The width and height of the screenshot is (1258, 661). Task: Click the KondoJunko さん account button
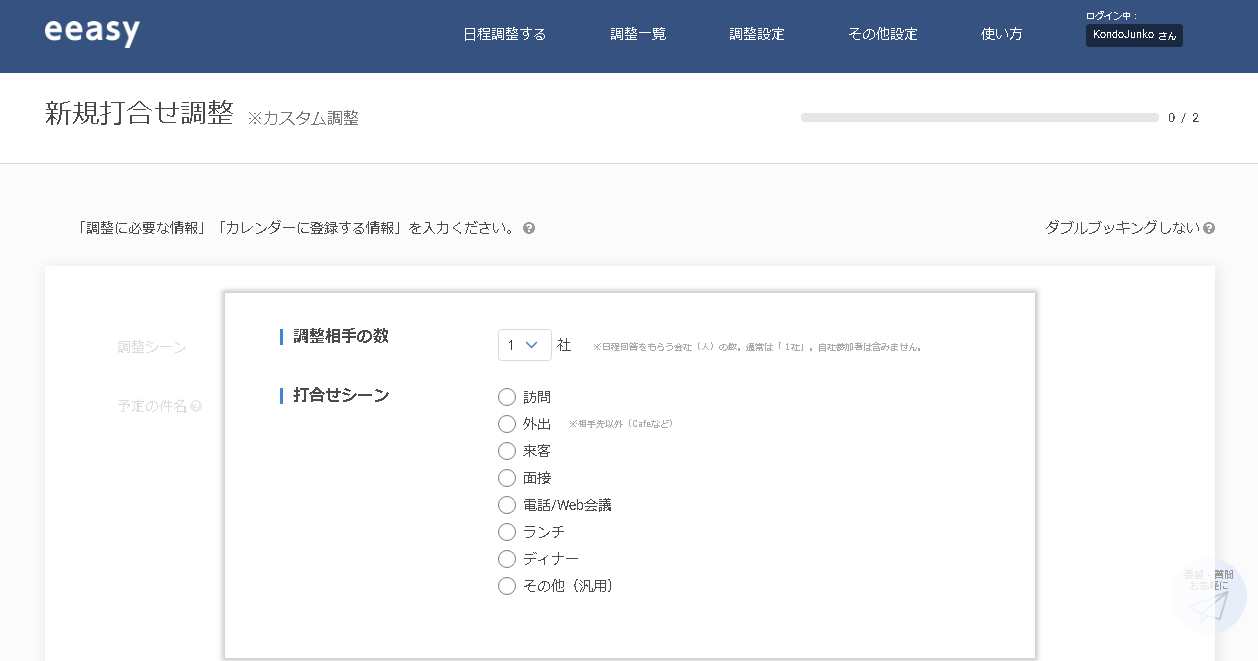[x=1134, y=35]
